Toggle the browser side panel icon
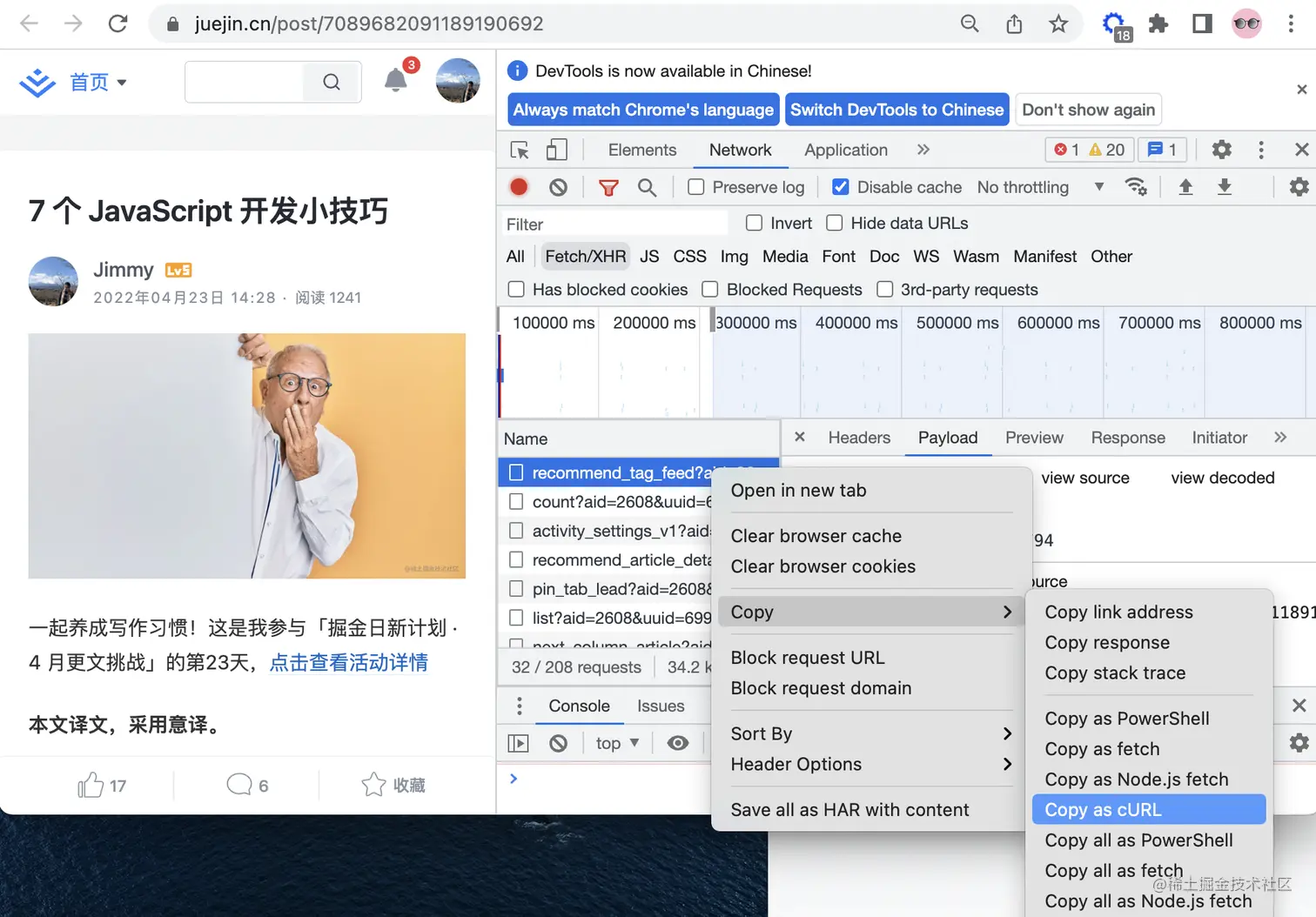 (1202, 23)
